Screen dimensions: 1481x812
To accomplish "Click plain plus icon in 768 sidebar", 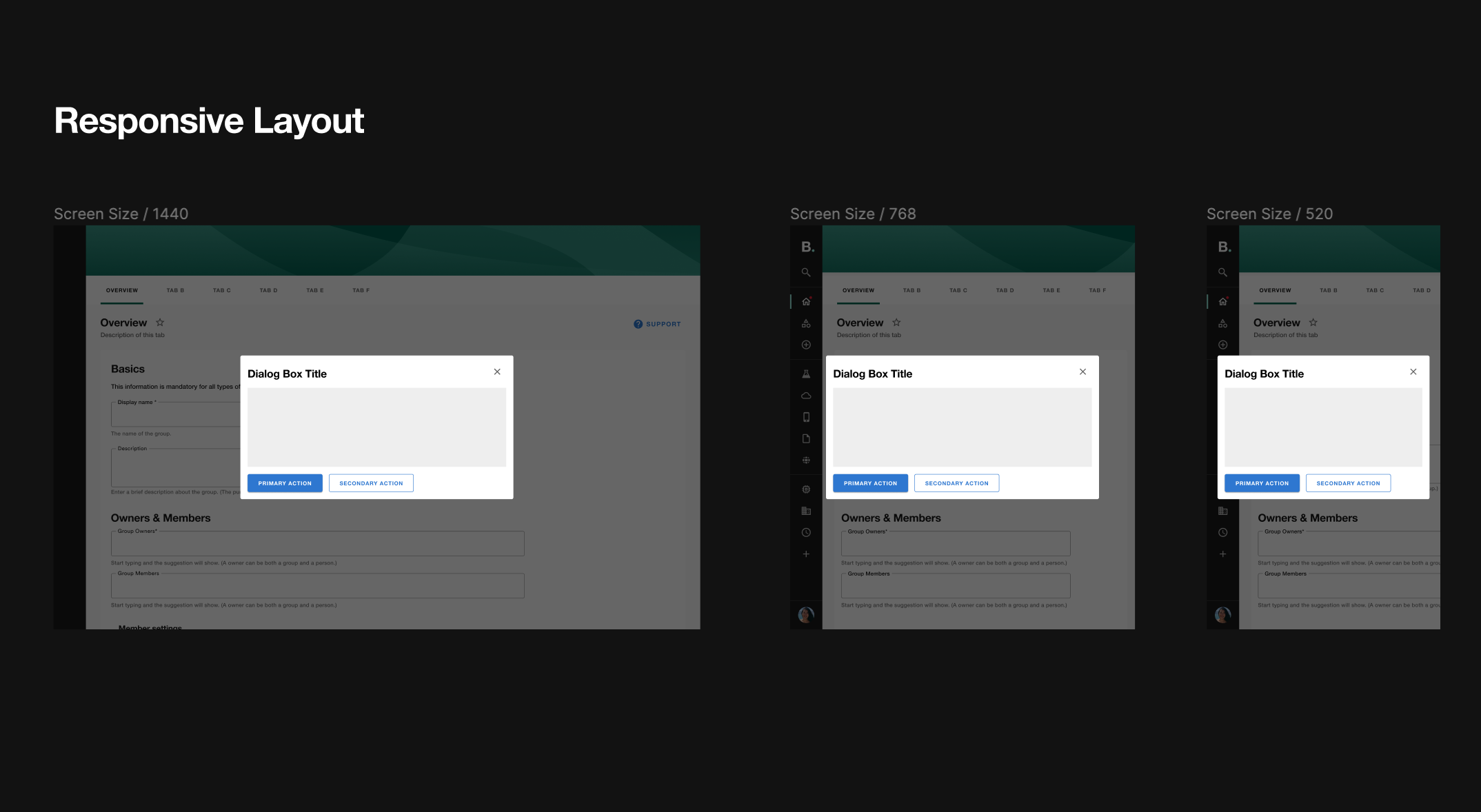I will click(806, 554).
